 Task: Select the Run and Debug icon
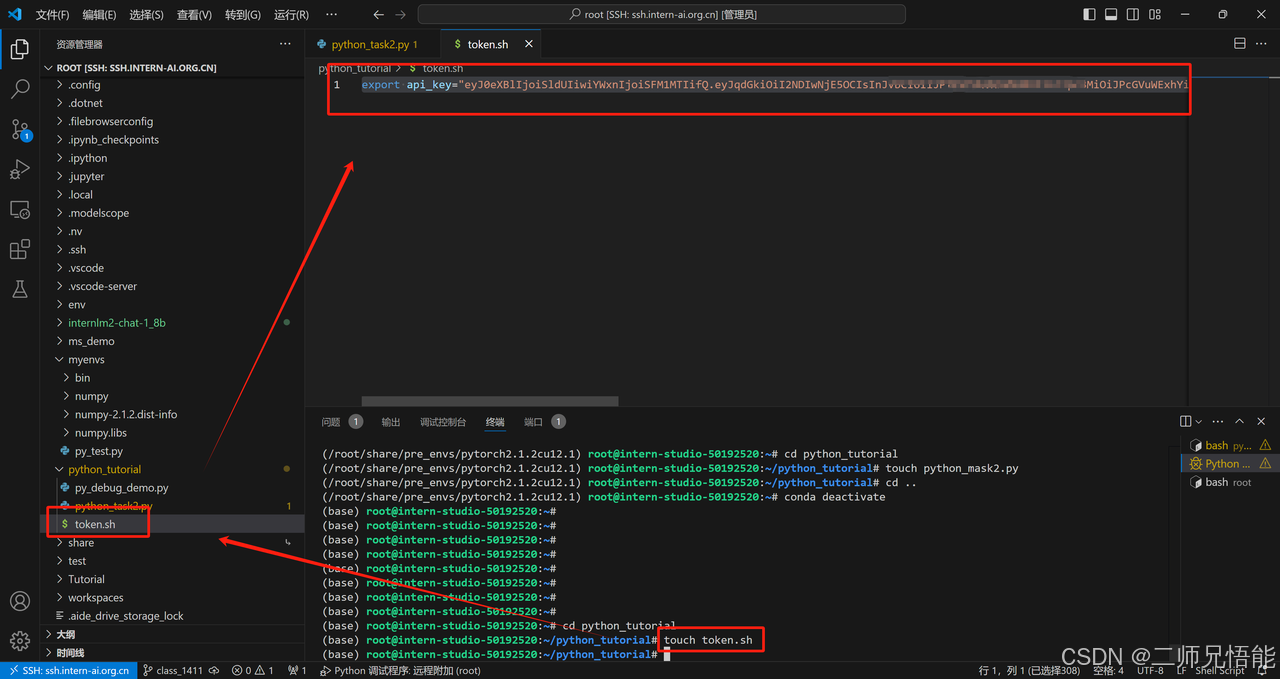[19, 170]
